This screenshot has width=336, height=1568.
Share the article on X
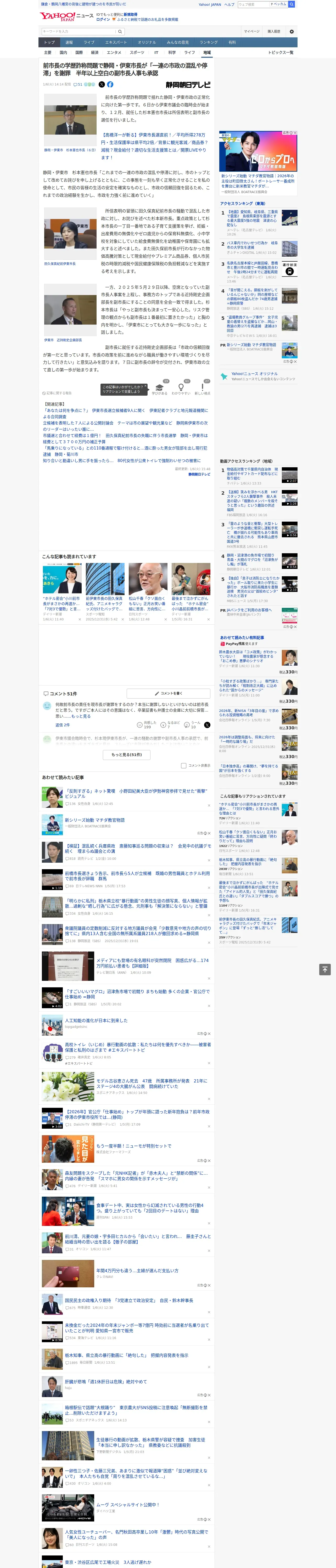coord(102,85)
